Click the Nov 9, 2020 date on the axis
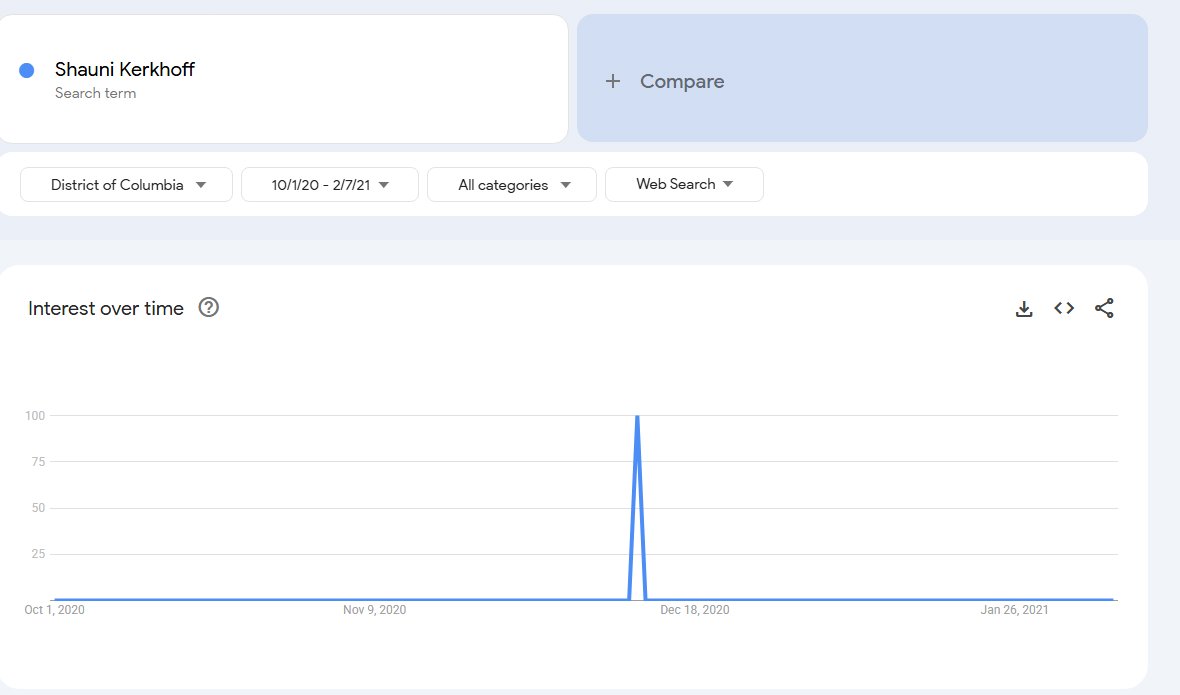This screenshot has width=1180, height=695. click(x=376, y=609)
